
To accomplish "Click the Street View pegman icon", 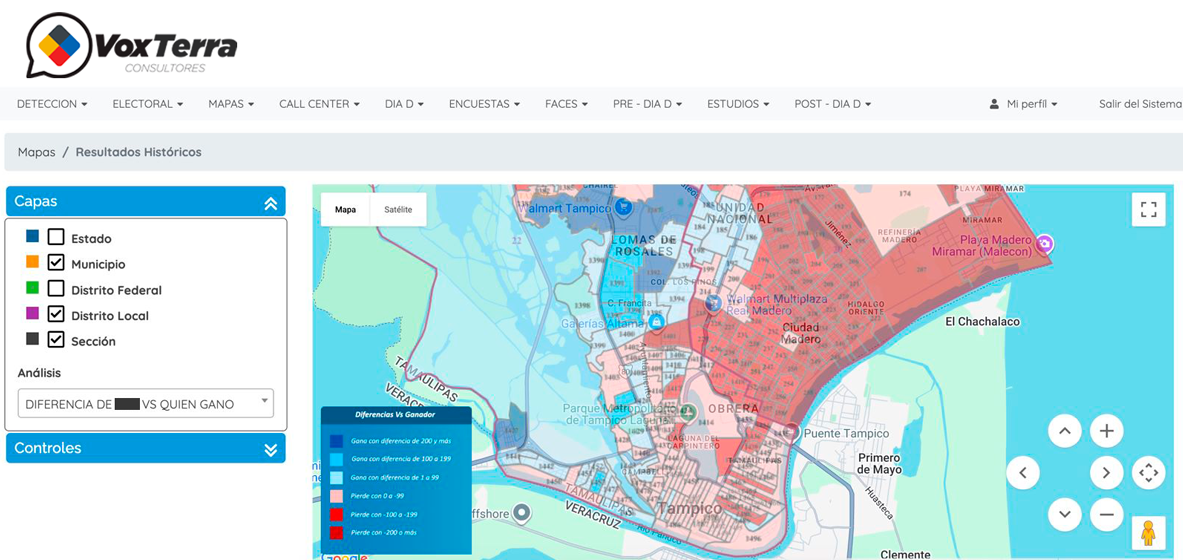I will (1148, 533).
